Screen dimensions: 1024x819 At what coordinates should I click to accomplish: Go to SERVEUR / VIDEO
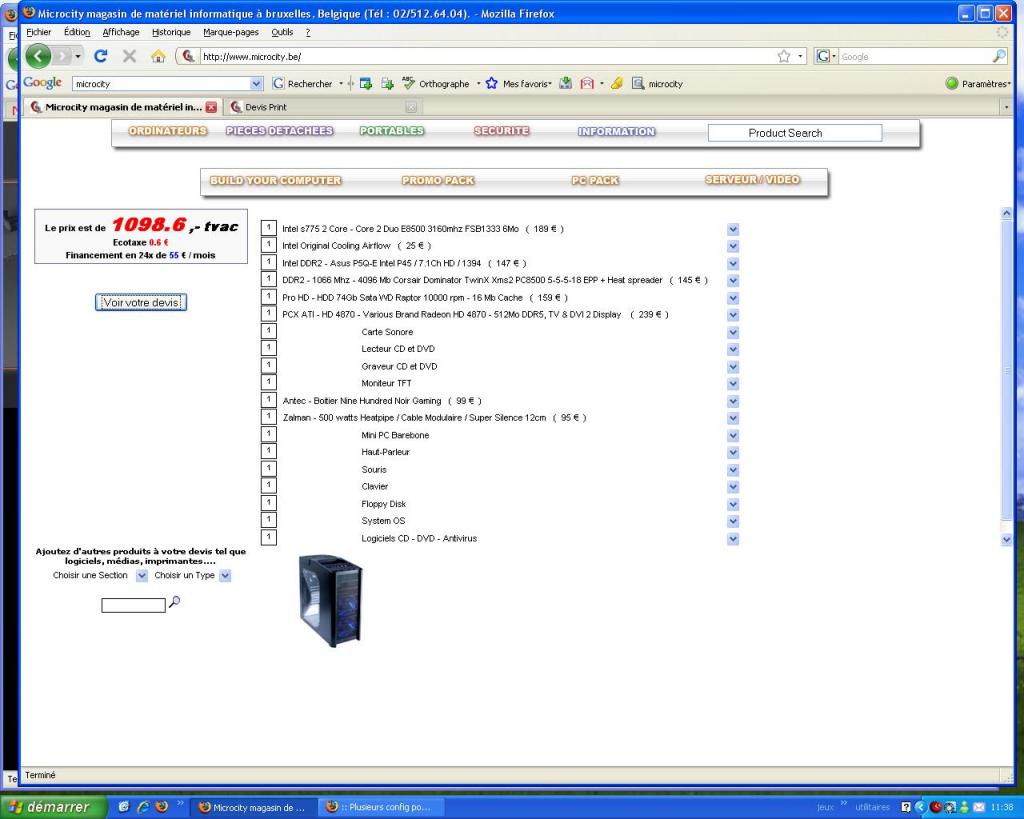[752, 180]
